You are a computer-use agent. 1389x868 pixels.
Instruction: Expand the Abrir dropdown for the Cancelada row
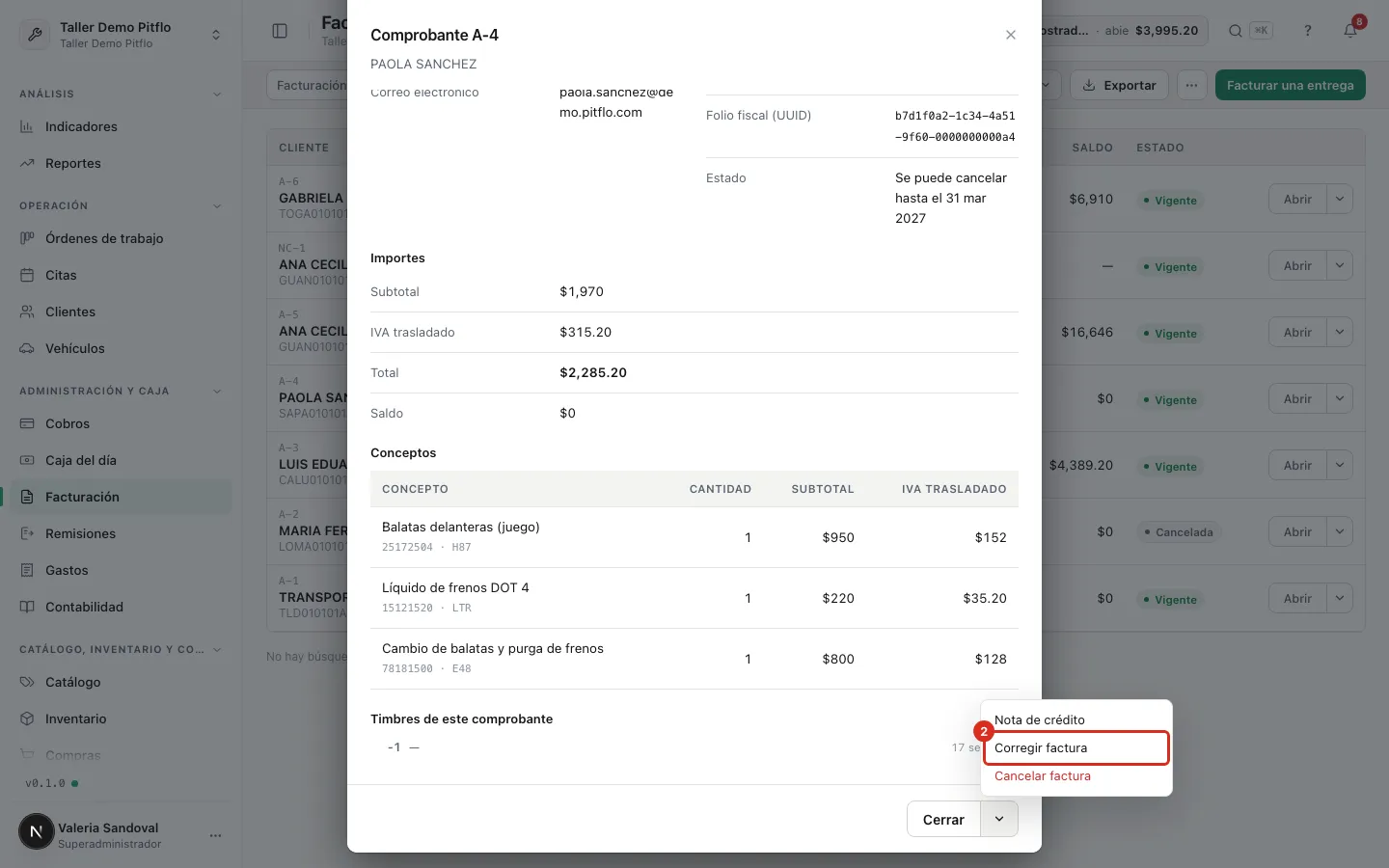[1340, 531]
